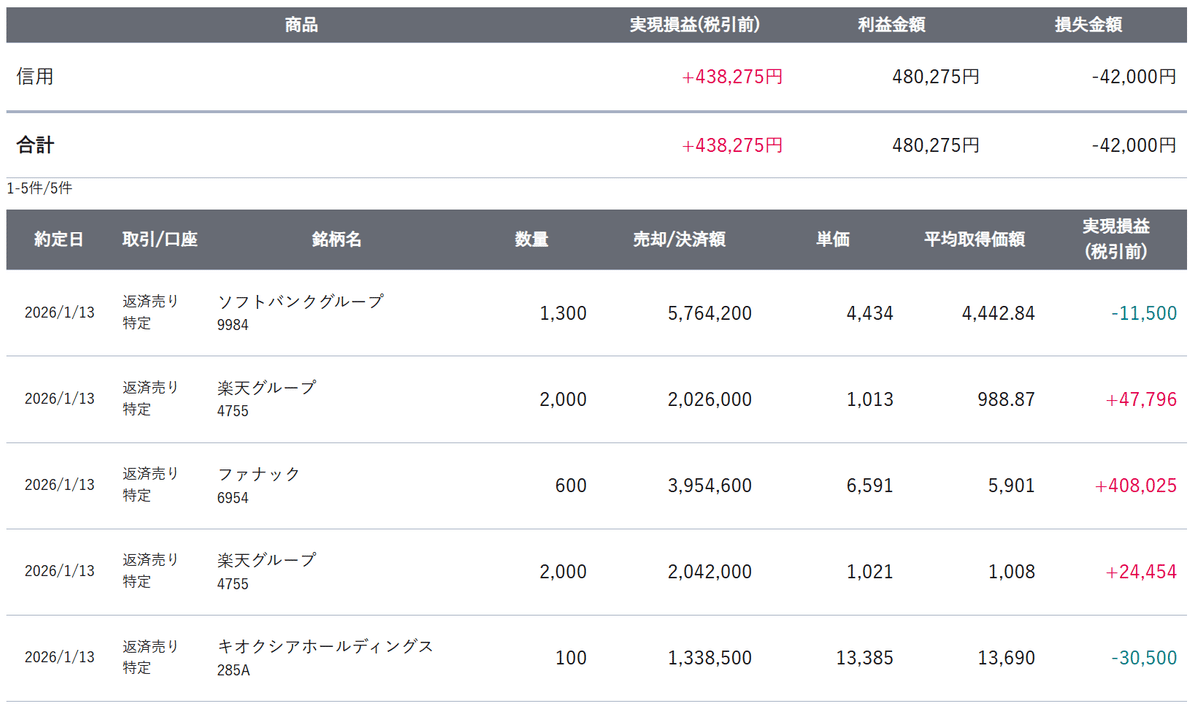
Task: Click the 約定日 column header
Action: (x=59, y=240)
